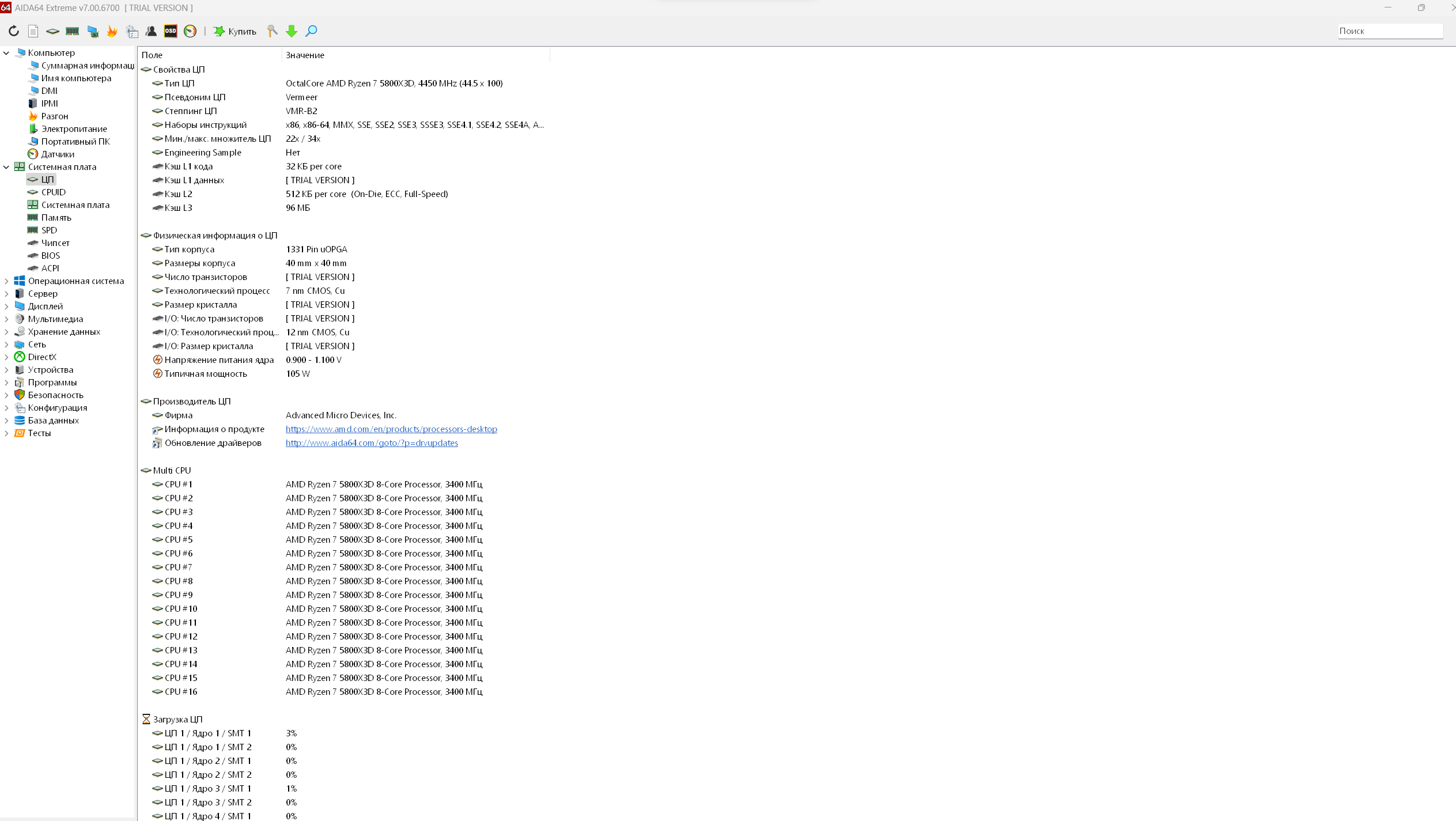The height and width of the screenshot is (821, 1456).
Task: Expand the Дисплей tree node
Action: coord(6,306)
